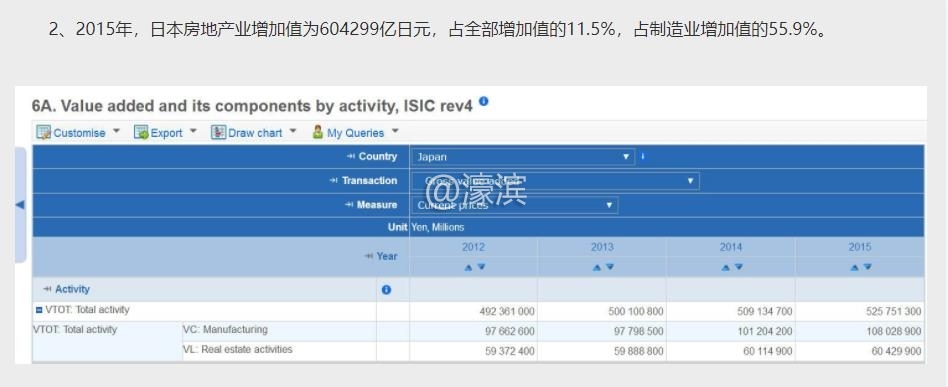Click Total activity 2014 value 509 134 700
The image size is (948, 387).
tap(764, 311)
